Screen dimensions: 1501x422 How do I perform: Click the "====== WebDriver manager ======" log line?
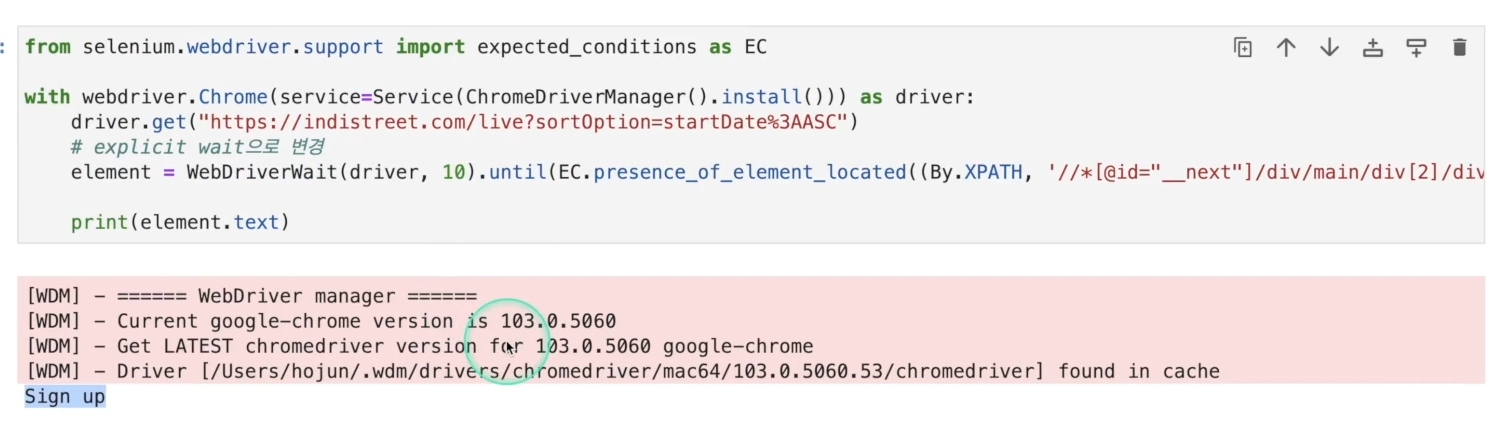coord(252,296)
